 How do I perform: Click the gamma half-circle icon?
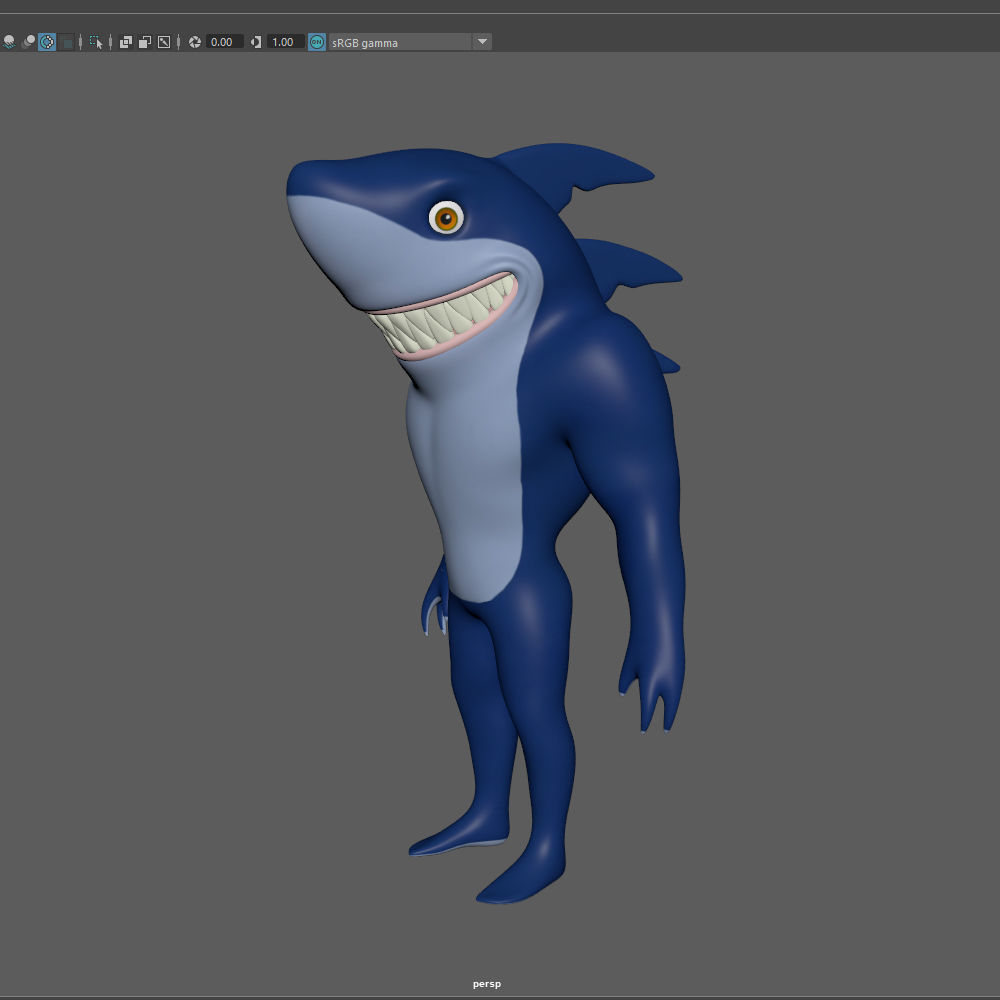point(256,42)
